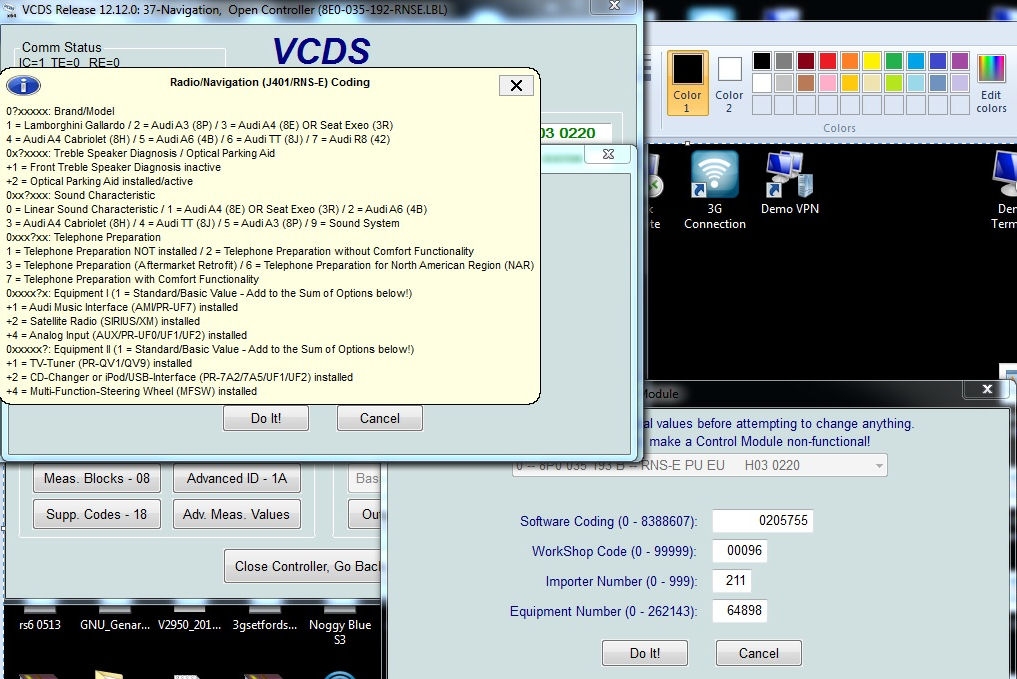This screenshot has height=679, width=1017.
Task: Select the rs6 0513 desktop file
Action: pos(39,625)
